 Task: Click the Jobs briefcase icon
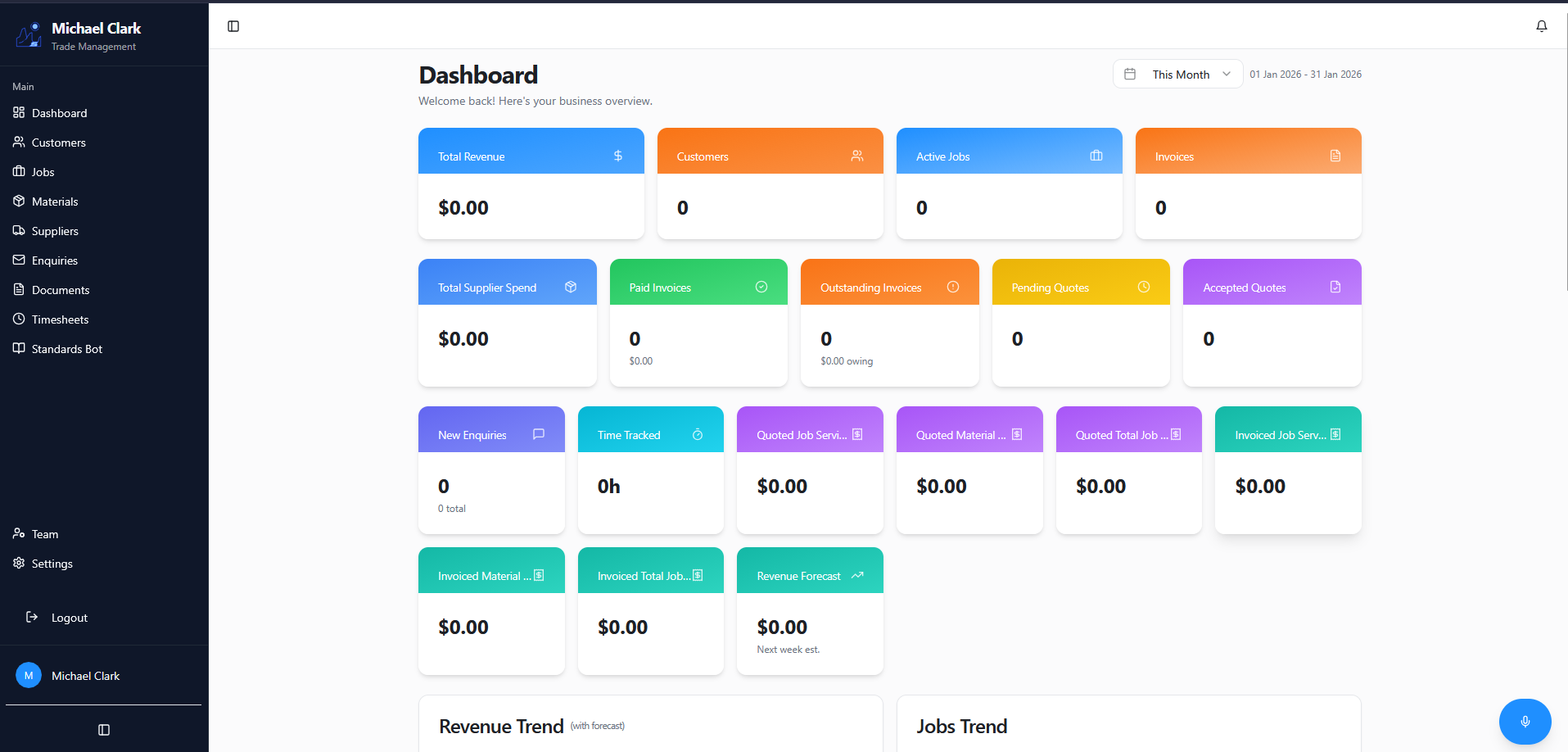pyautogui.click(x=18, y=171)
